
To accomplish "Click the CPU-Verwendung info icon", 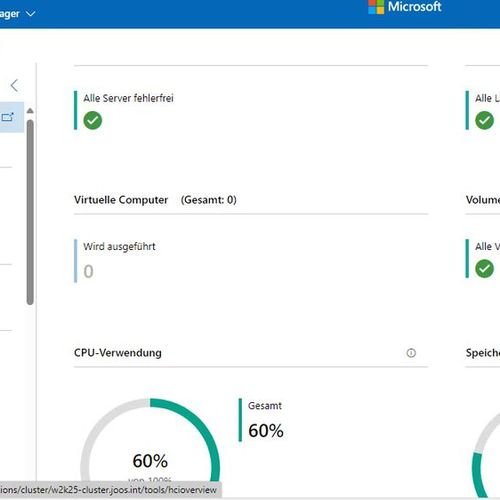I will click(411, 353).
